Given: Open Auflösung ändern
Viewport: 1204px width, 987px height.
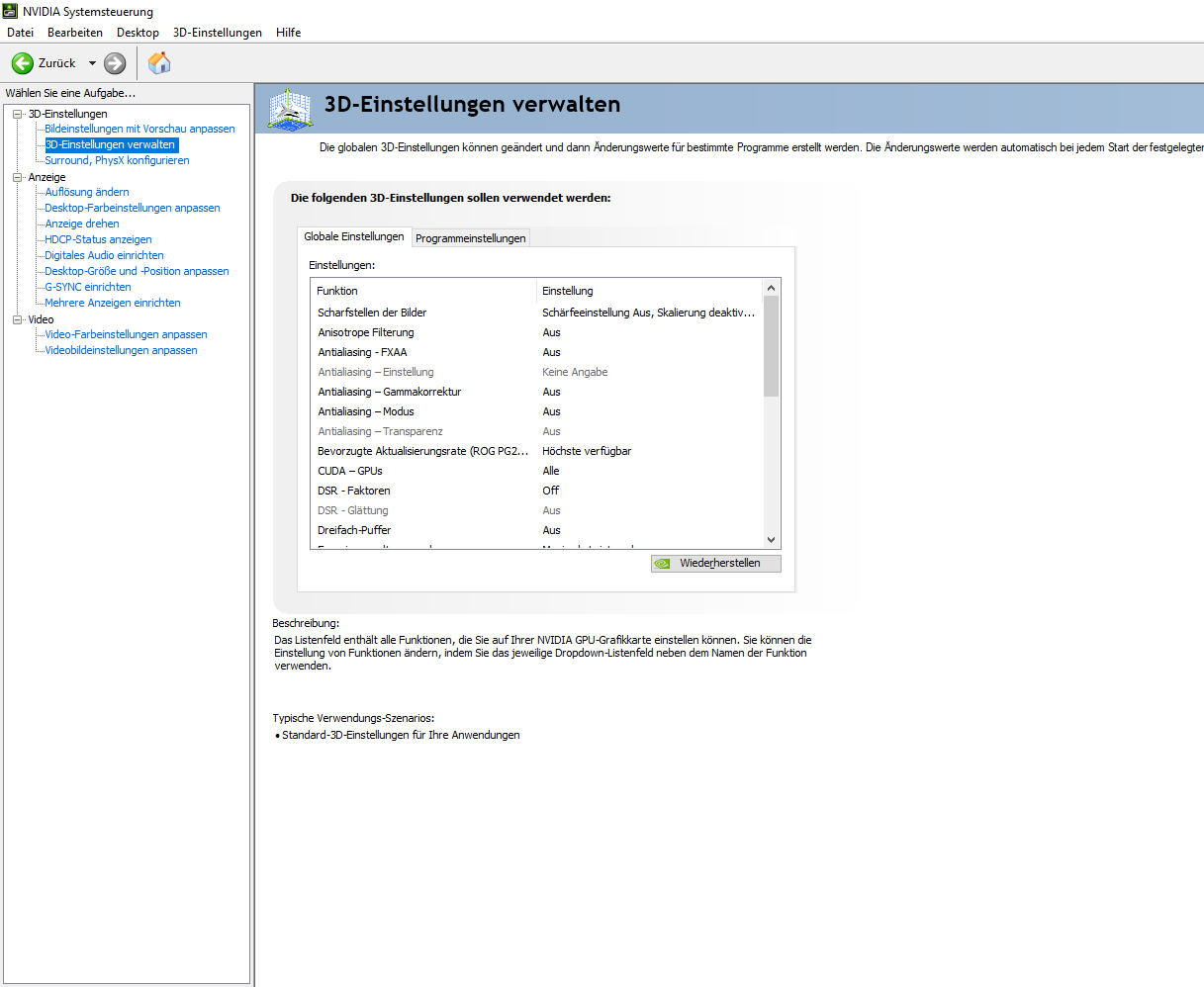Looking at the screenshot, I should coord(87,192).
